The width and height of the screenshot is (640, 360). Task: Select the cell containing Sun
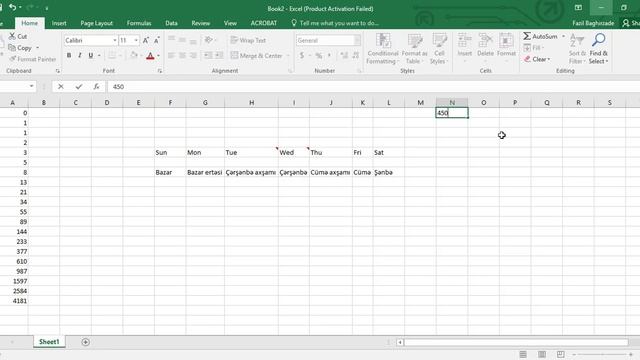[170, 153]
